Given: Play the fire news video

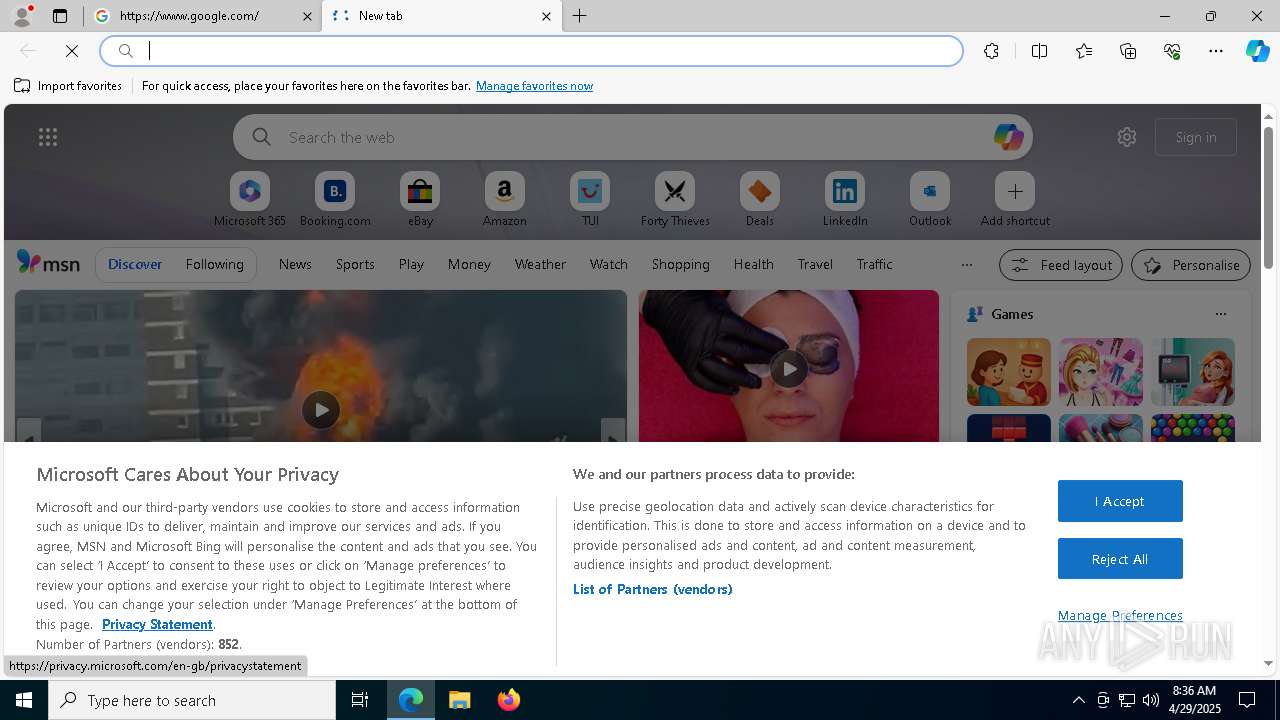Looking at the screenshot, I should coord(321,410).
